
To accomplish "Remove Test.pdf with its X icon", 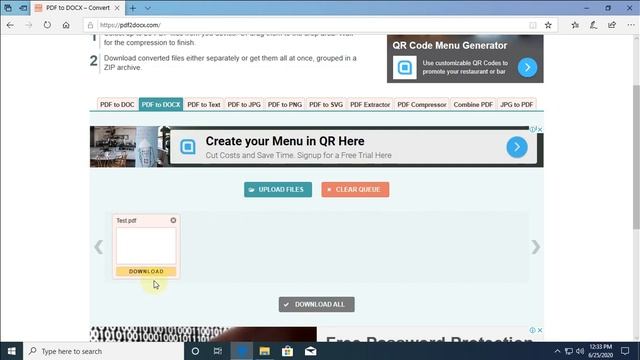I will tap(173, 220).
